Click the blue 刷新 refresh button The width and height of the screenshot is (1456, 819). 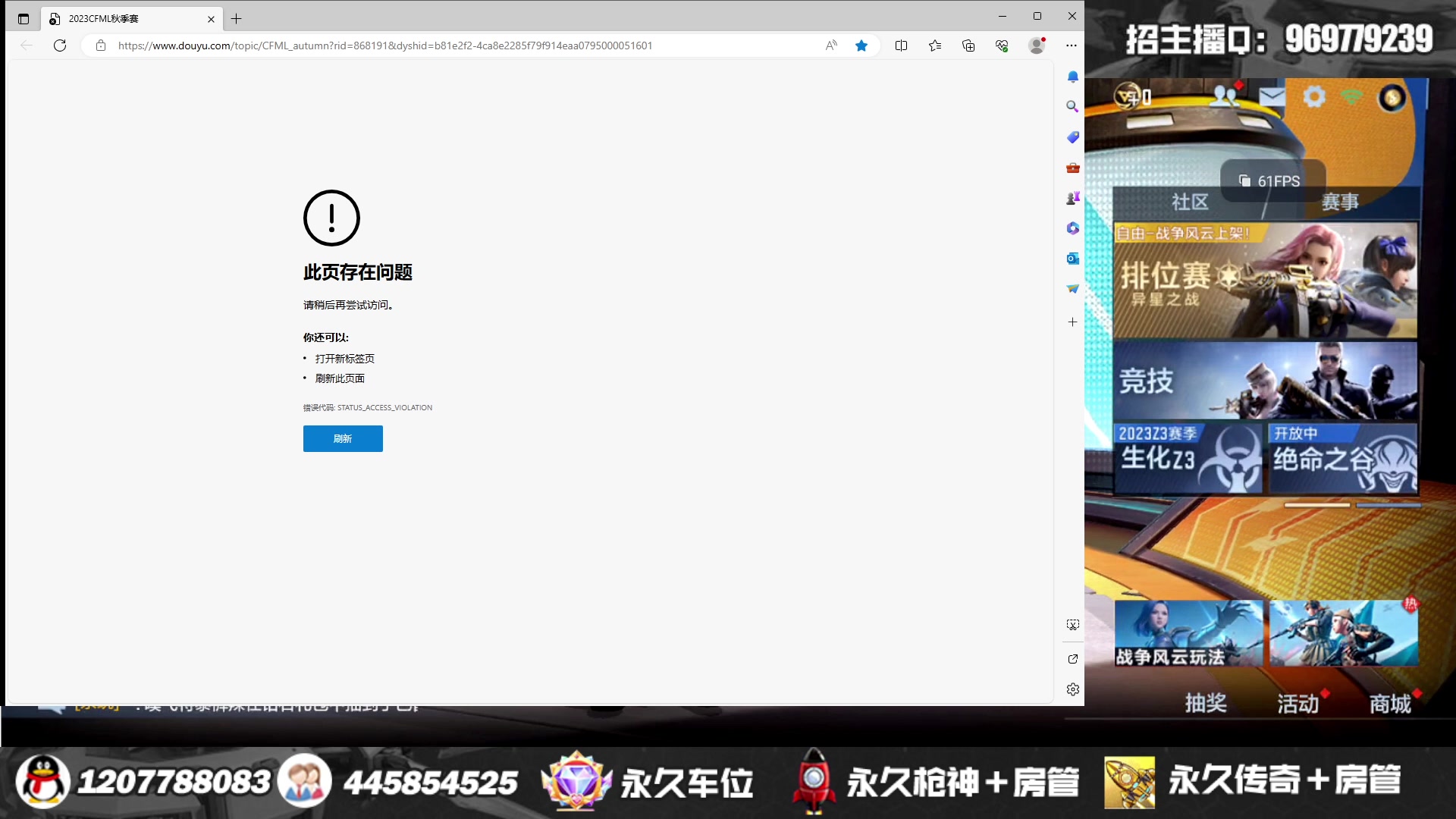click(343, 438)
